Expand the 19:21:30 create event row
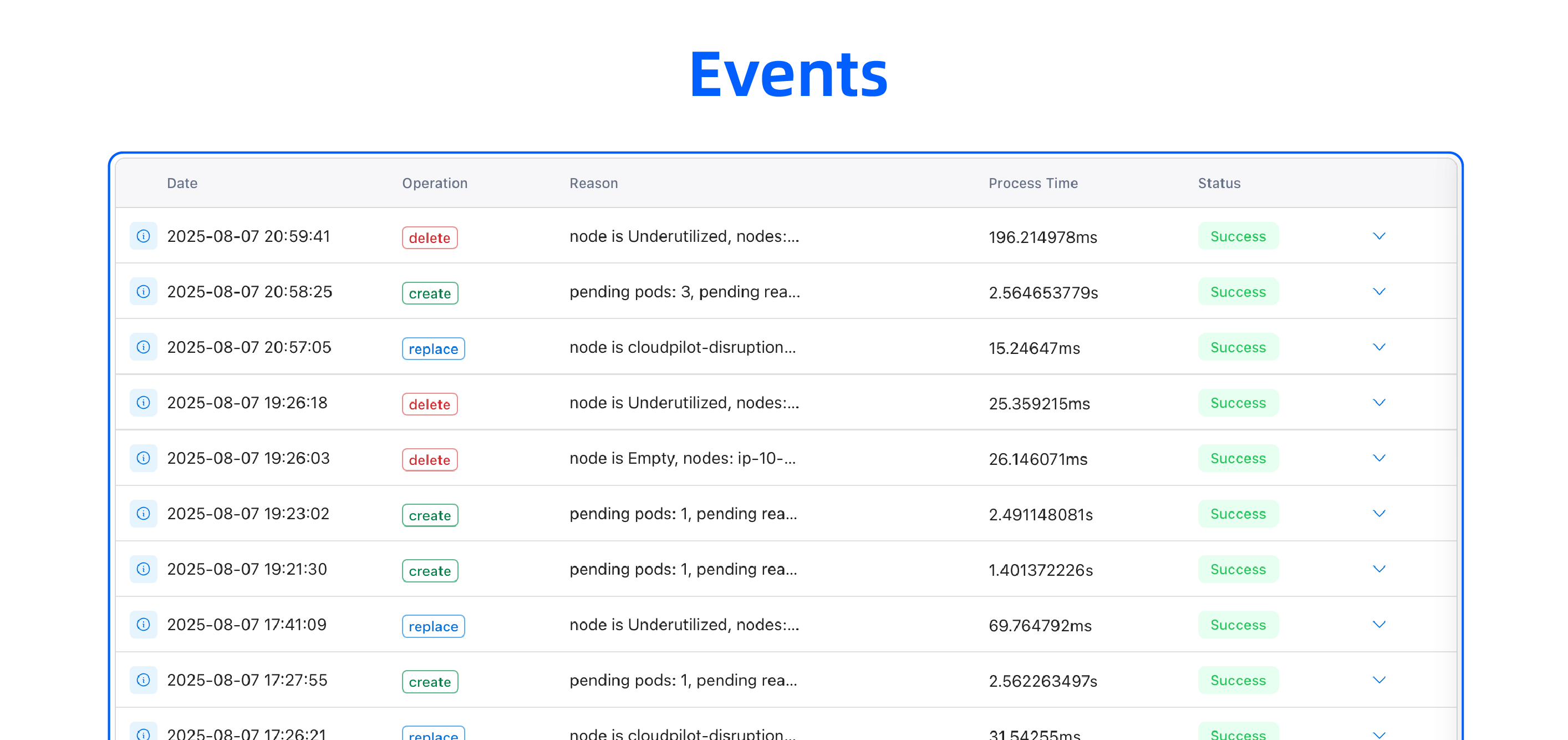 click(x=1379, y=569)
